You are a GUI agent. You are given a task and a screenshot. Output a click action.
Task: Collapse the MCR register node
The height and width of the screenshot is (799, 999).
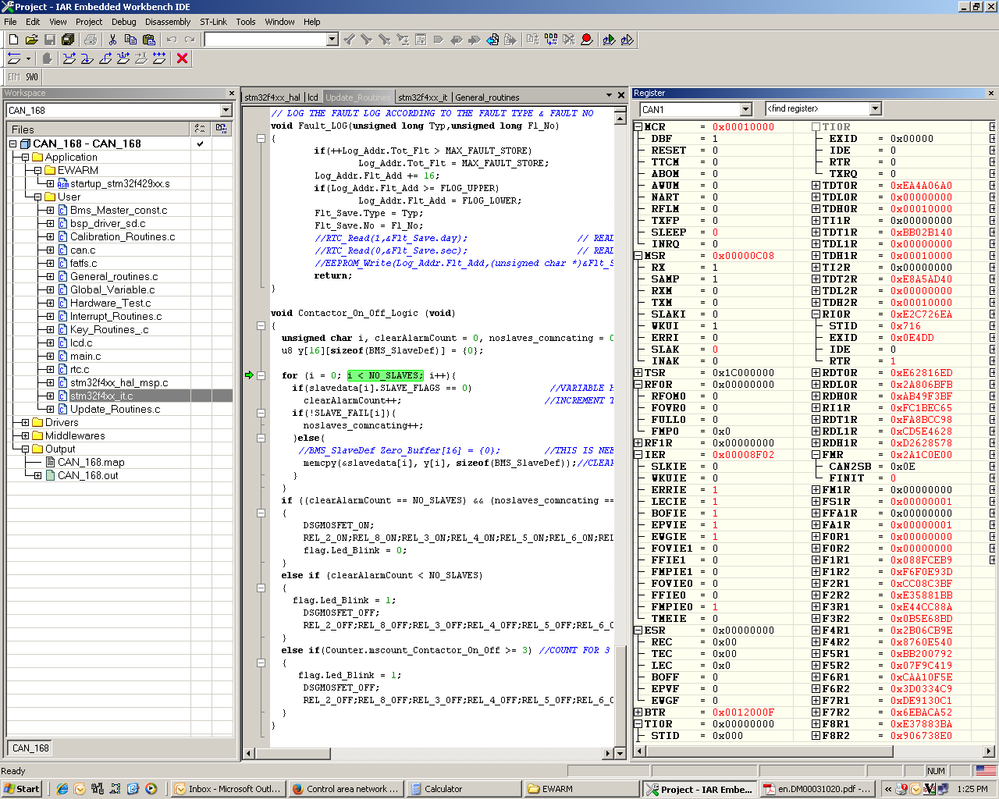pos(638,127)
